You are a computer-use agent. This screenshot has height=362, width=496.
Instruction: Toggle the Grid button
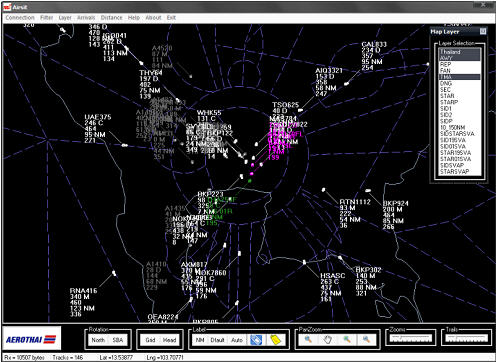click(150, 340)
